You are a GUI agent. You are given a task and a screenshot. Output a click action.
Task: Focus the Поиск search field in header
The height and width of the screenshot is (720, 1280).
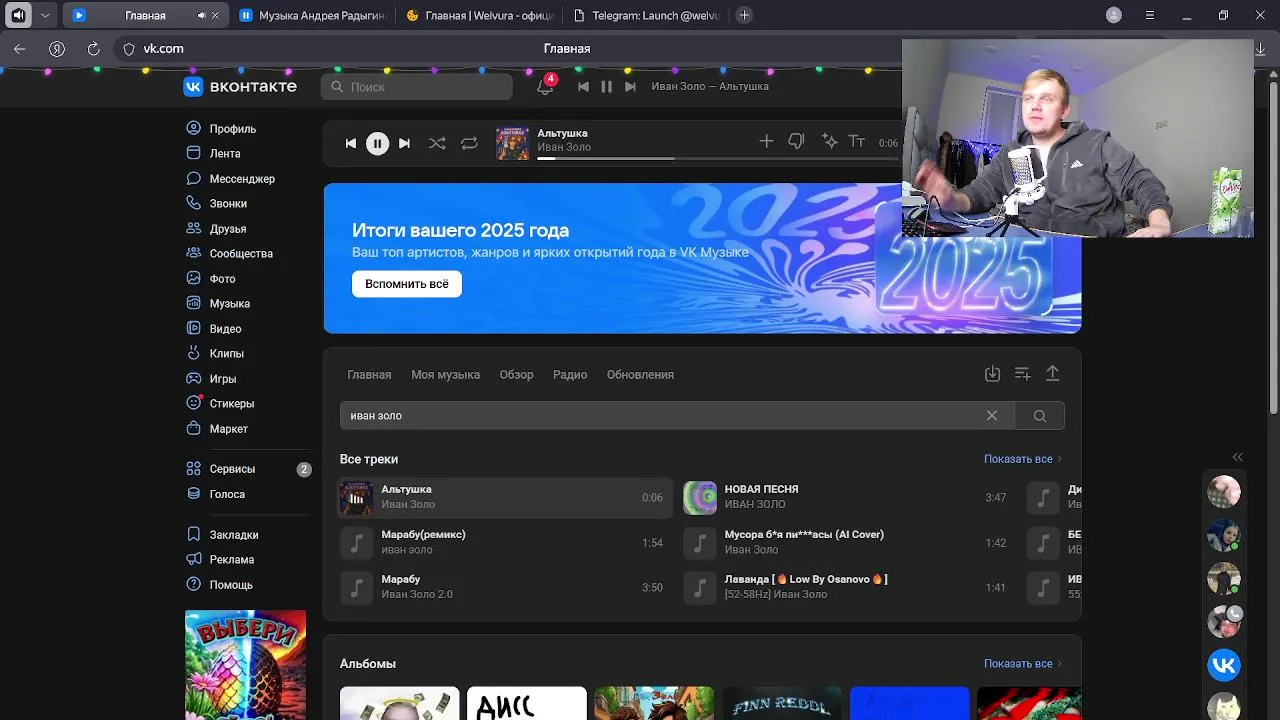coord(417,87)
